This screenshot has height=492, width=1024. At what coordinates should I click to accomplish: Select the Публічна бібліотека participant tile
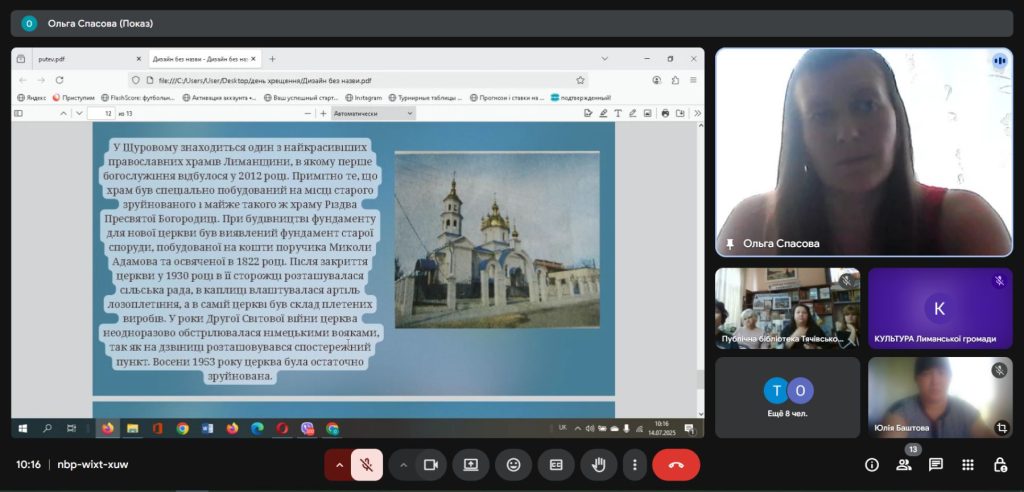click(x=787, y=308)
